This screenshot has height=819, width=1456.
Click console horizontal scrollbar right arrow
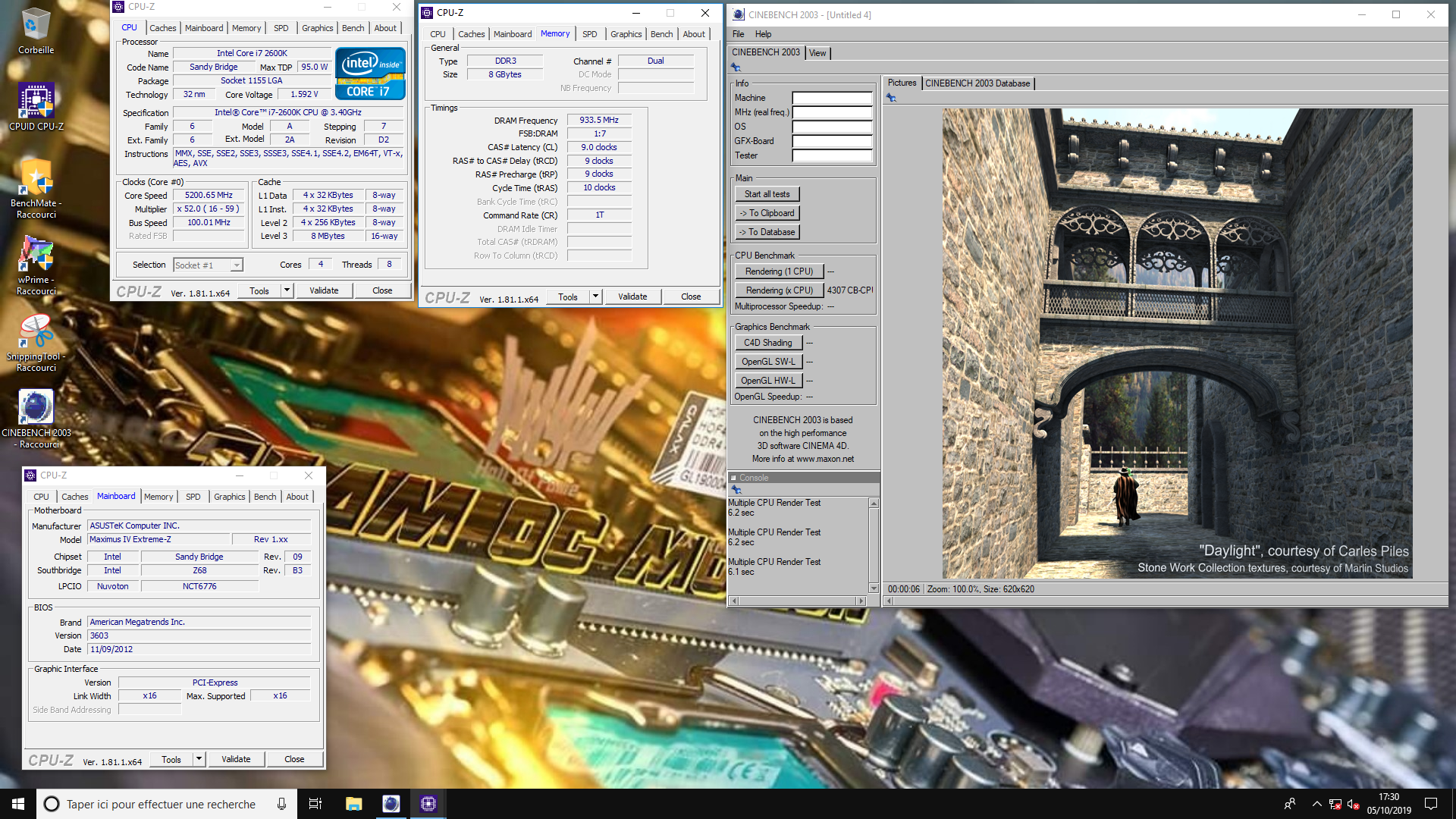pyautogui.click(x=861, y=601)
